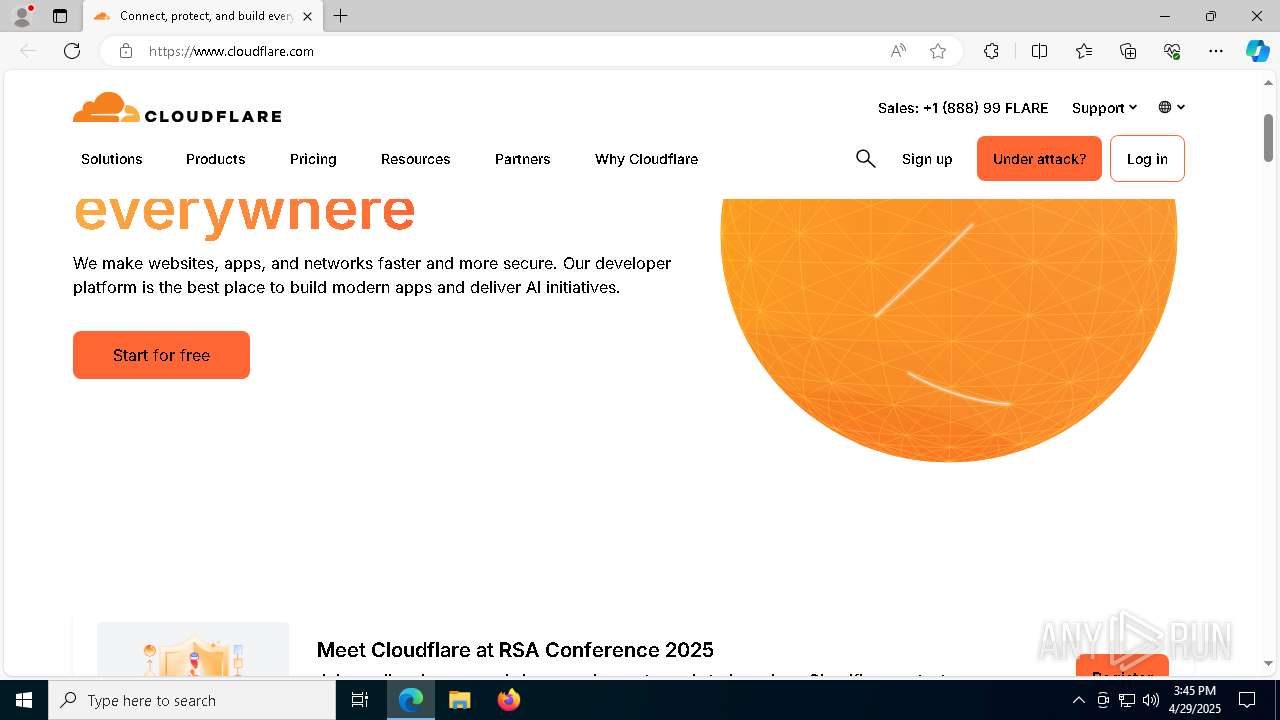
Task: Open the notification center icon
Action: pyautogui.click(x=1247, y=700)
